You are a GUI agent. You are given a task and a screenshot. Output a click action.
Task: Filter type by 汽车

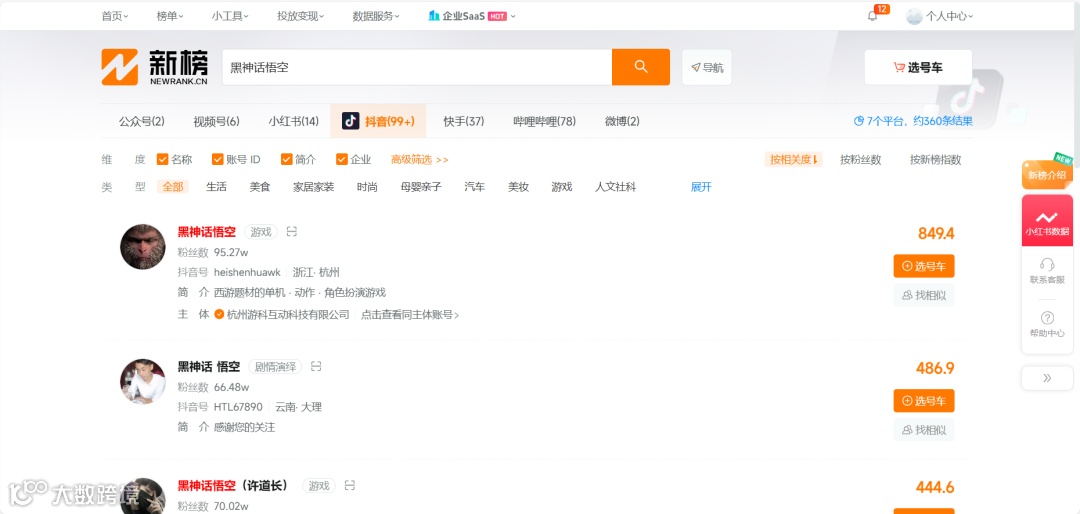[475, 187]
